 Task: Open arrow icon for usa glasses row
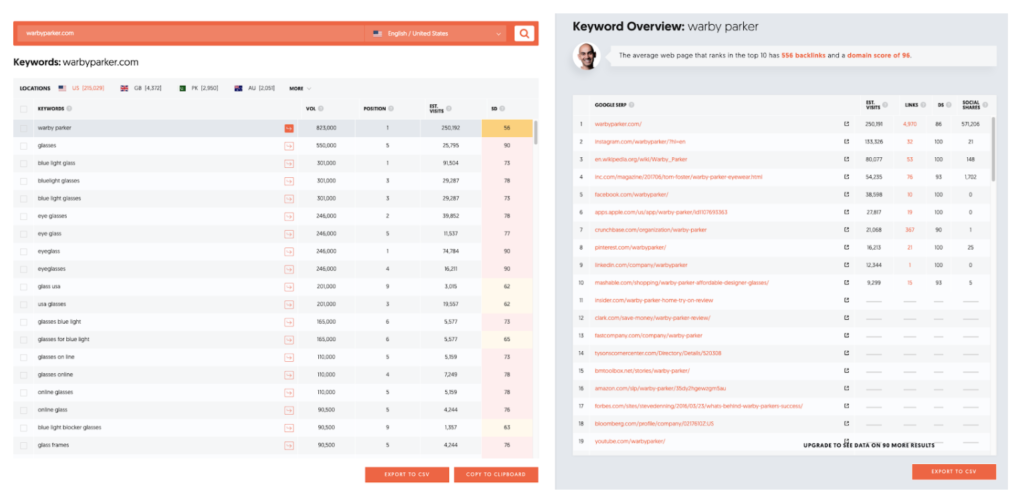click(289, 304)
